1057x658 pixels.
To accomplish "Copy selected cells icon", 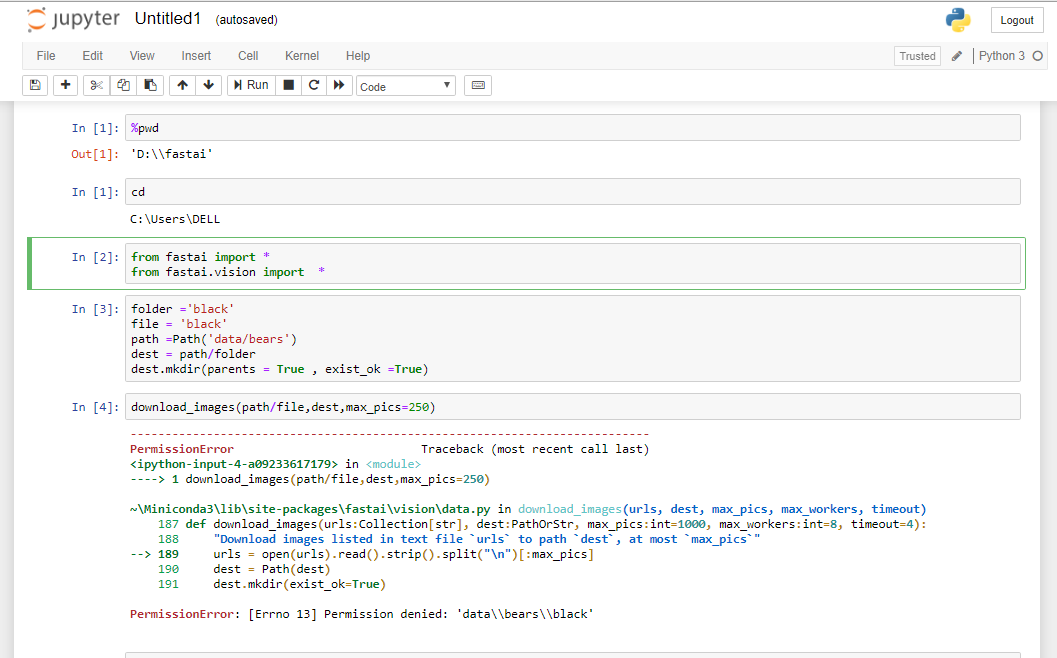I will tap(123, 85).
